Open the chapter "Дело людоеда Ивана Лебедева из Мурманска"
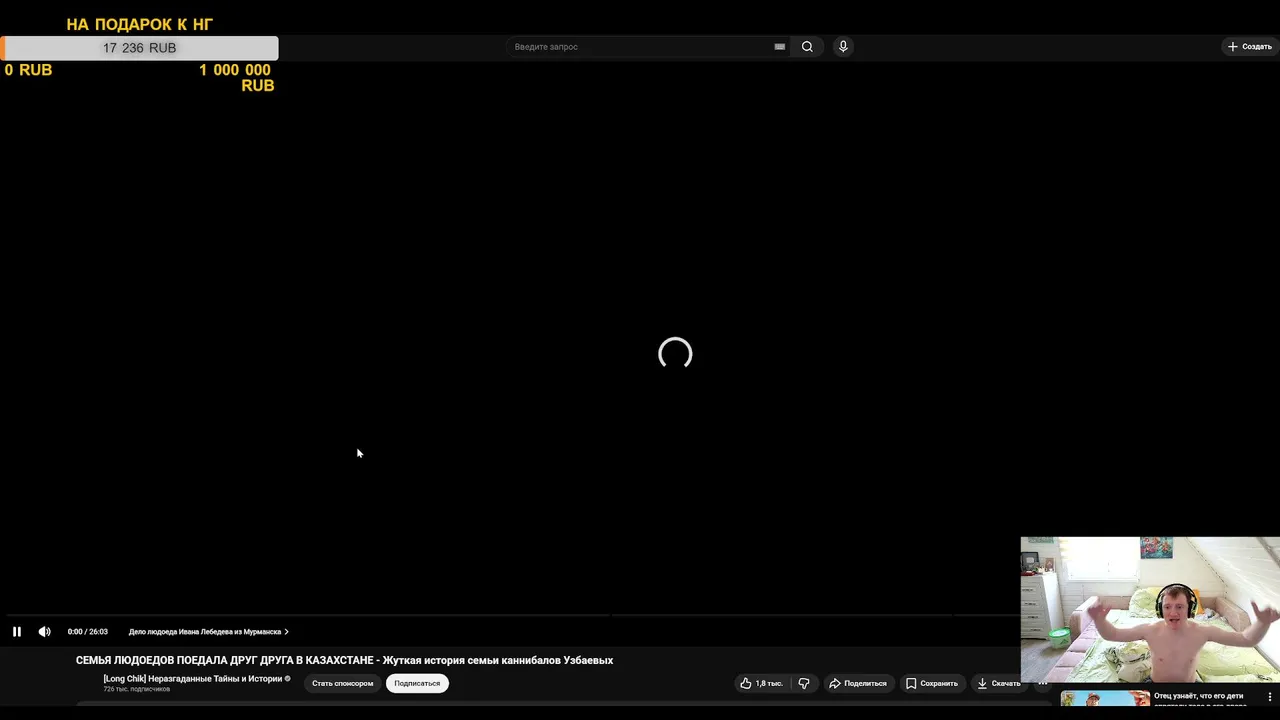 208,632
